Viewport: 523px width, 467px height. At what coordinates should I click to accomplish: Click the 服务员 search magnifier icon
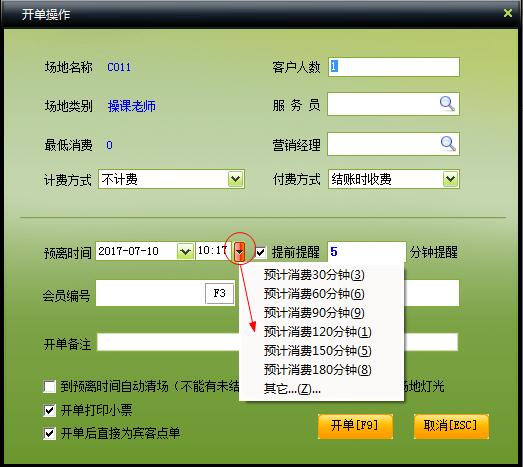[447, 104]
